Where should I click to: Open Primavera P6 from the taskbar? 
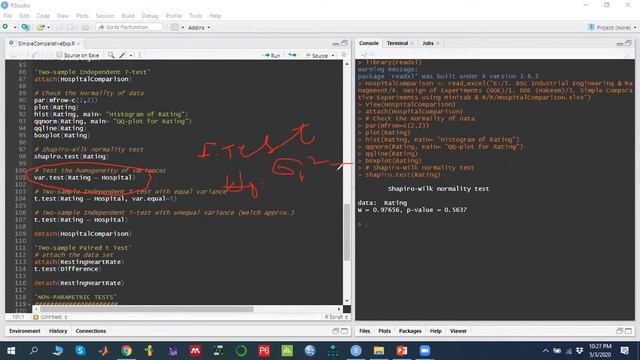click(x=264, y=351)
